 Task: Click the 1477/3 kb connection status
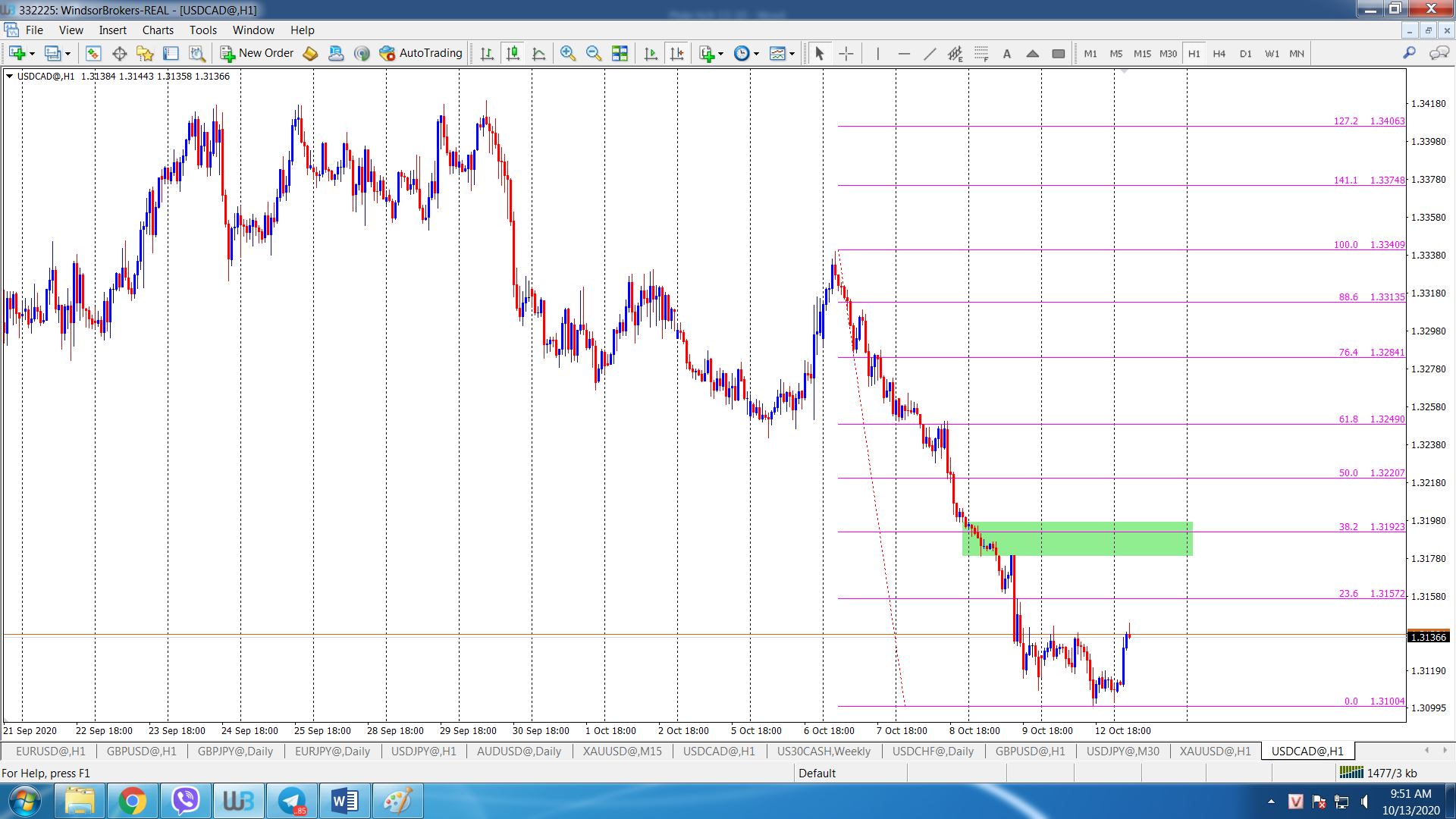[1379, 773]
